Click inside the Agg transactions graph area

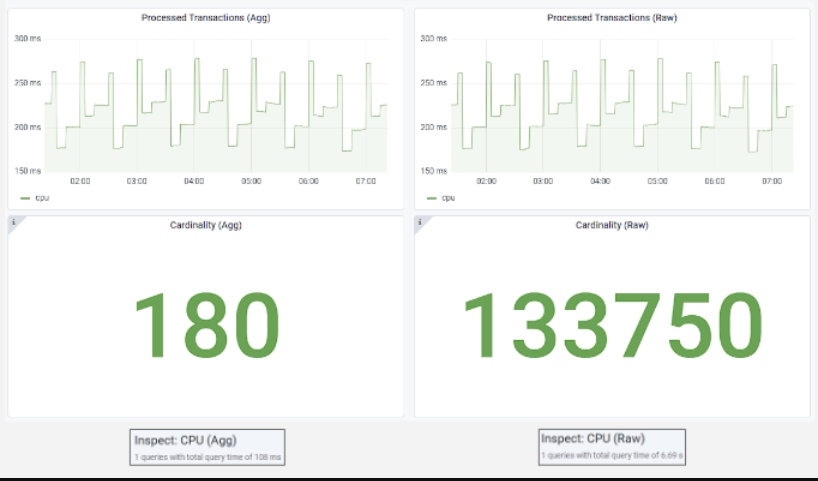pyautogui.click(x=216, y=105)
